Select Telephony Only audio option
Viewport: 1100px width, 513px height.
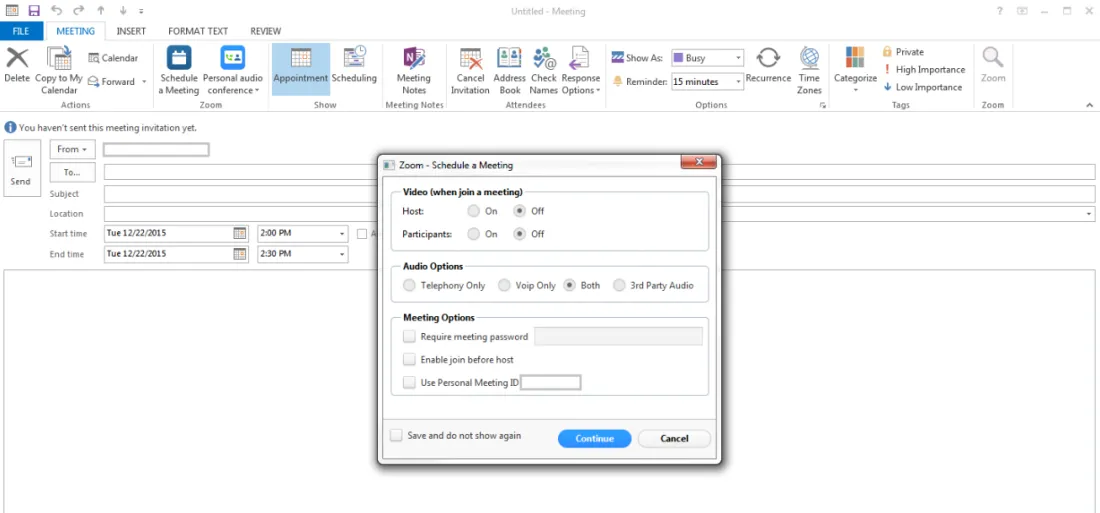point(410,286)
